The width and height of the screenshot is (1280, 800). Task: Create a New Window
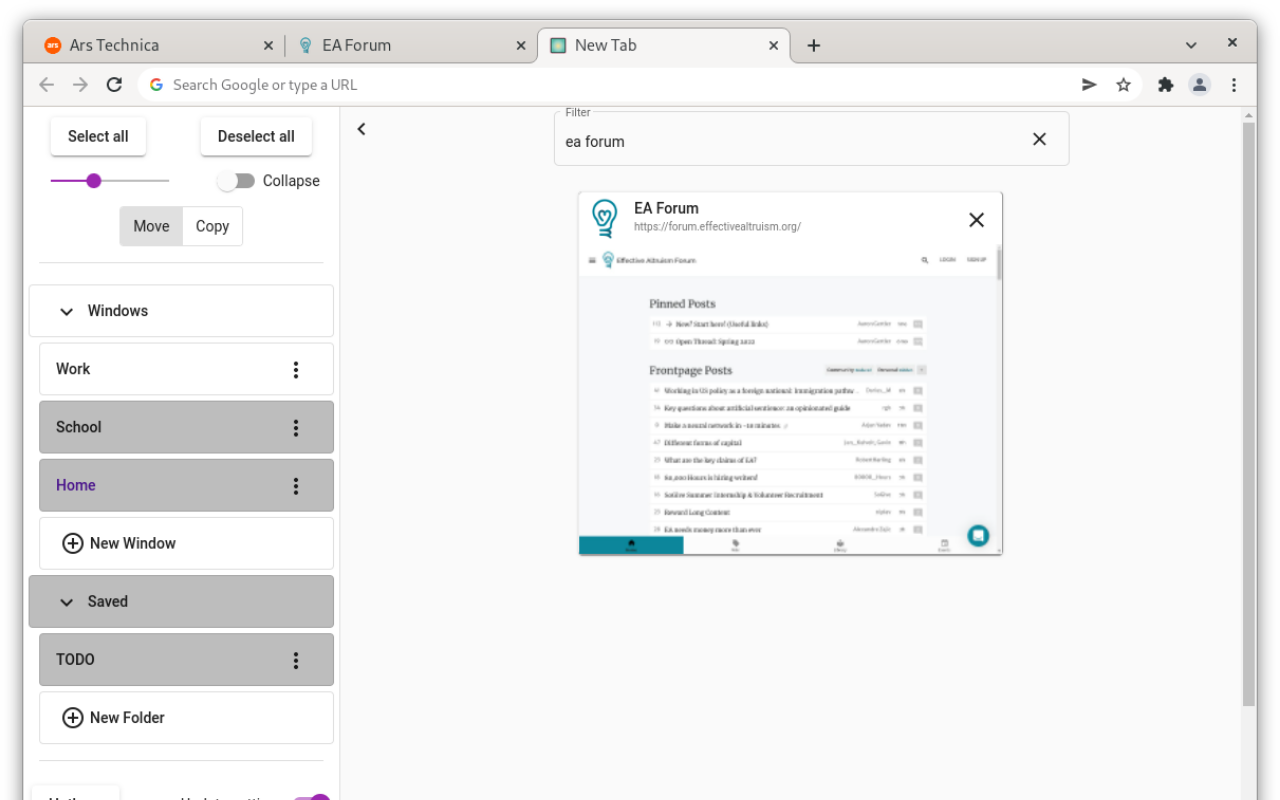(186, 544)
